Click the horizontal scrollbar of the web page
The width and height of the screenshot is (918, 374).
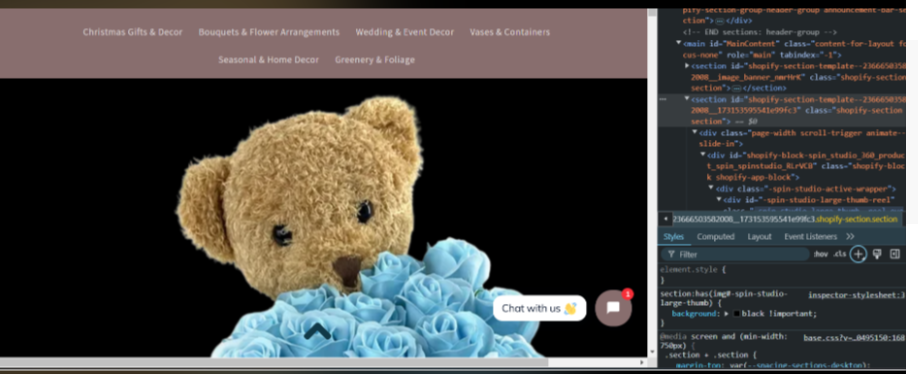click(274, 362)
